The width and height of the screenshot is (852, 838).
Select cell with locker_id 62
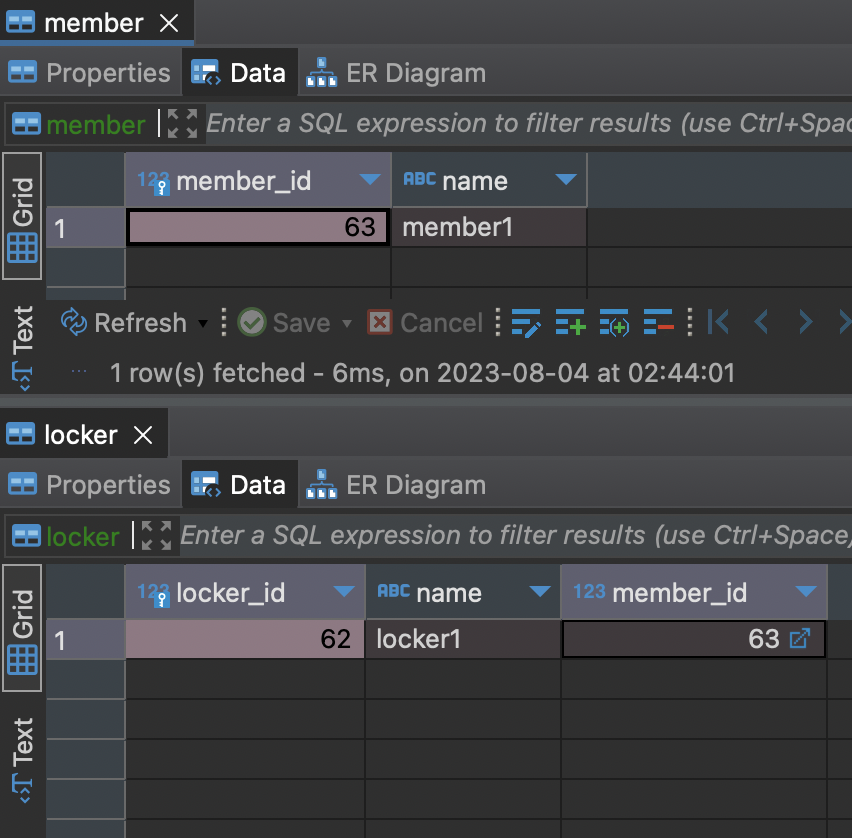(245, 639)
